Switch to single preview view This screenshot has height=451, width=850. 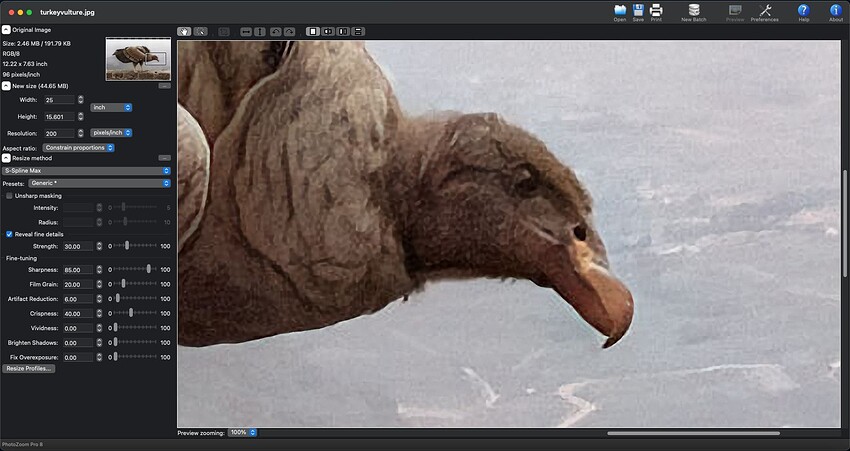313,31
